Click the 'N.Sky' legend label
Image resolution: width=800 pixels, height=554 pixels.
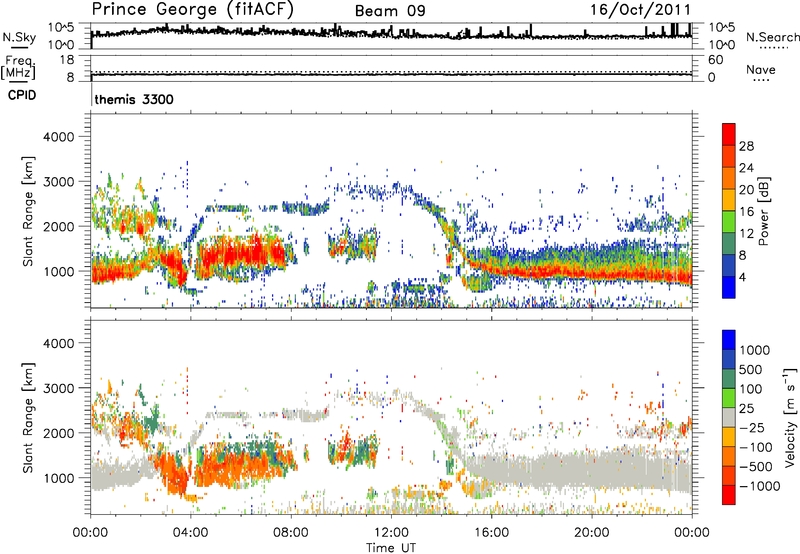[x=19, y=37]
